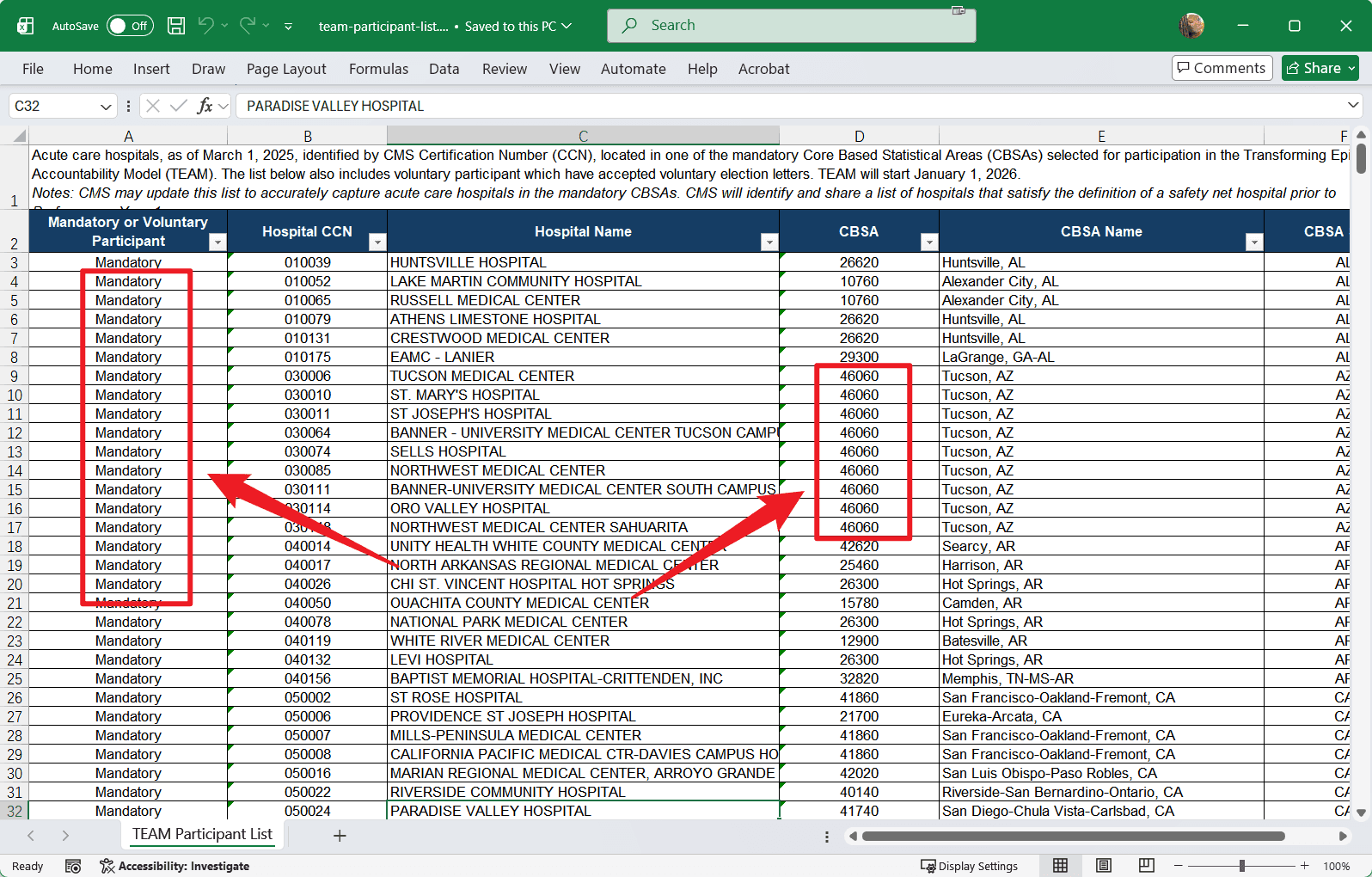Image resolution: width=1372 pixels, height=877 pixels.
Task: Open the Hospital CCN filter dropdown
Action: 377,242
